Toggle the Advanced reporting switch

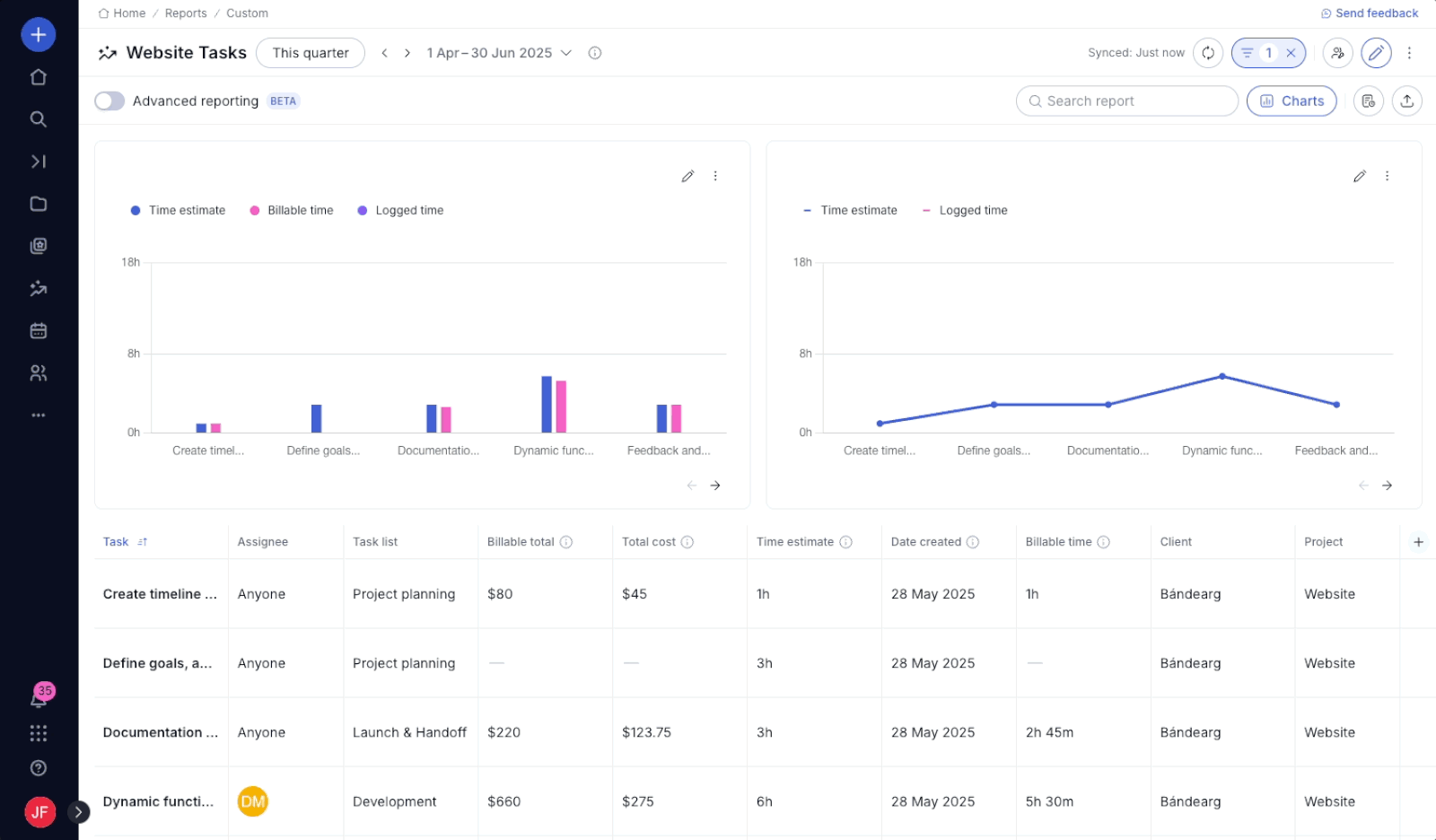tap(109, 101)
